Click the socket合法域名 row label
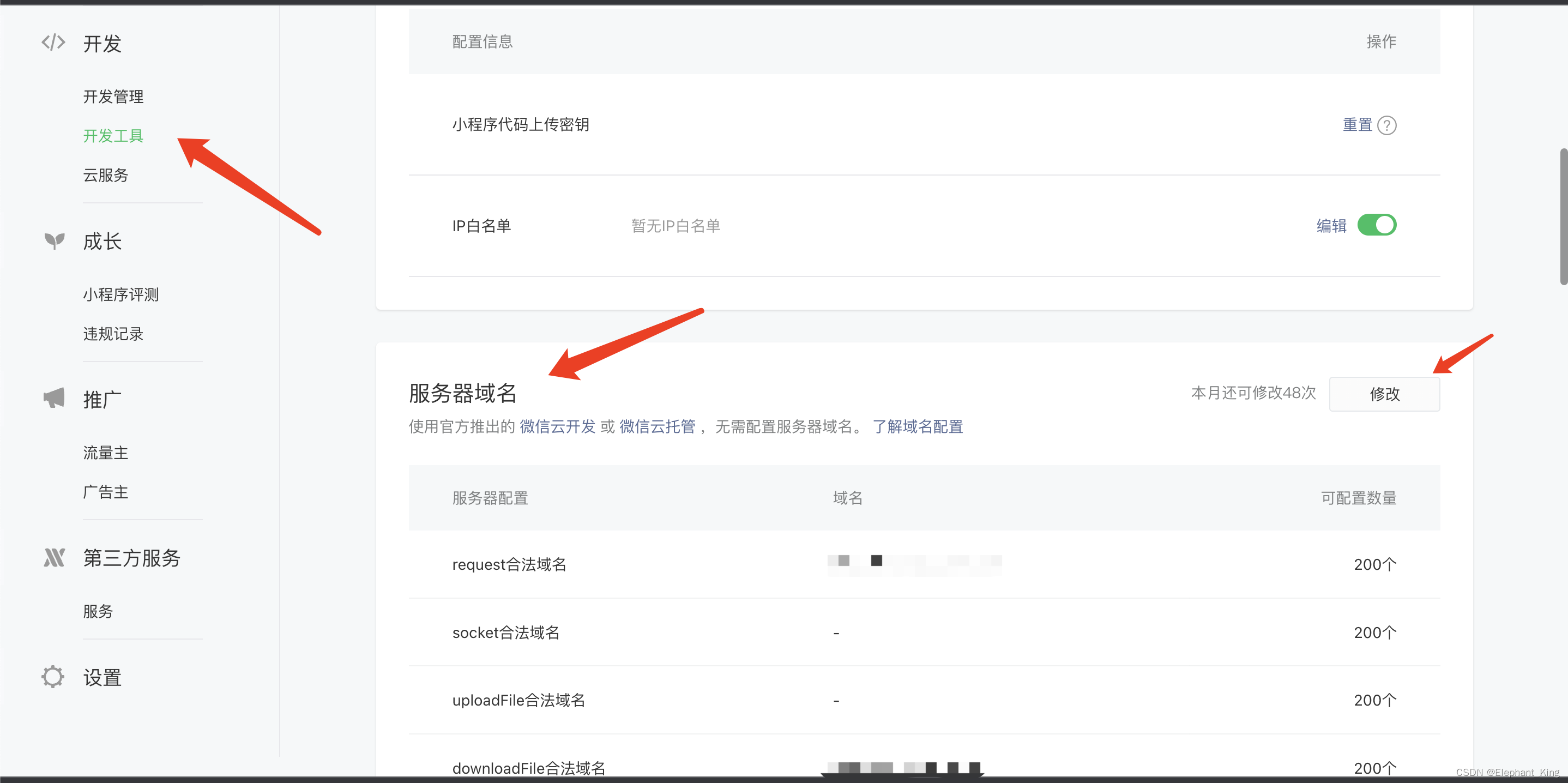This screenshot has width=1568, height=783. click(506, 633)
